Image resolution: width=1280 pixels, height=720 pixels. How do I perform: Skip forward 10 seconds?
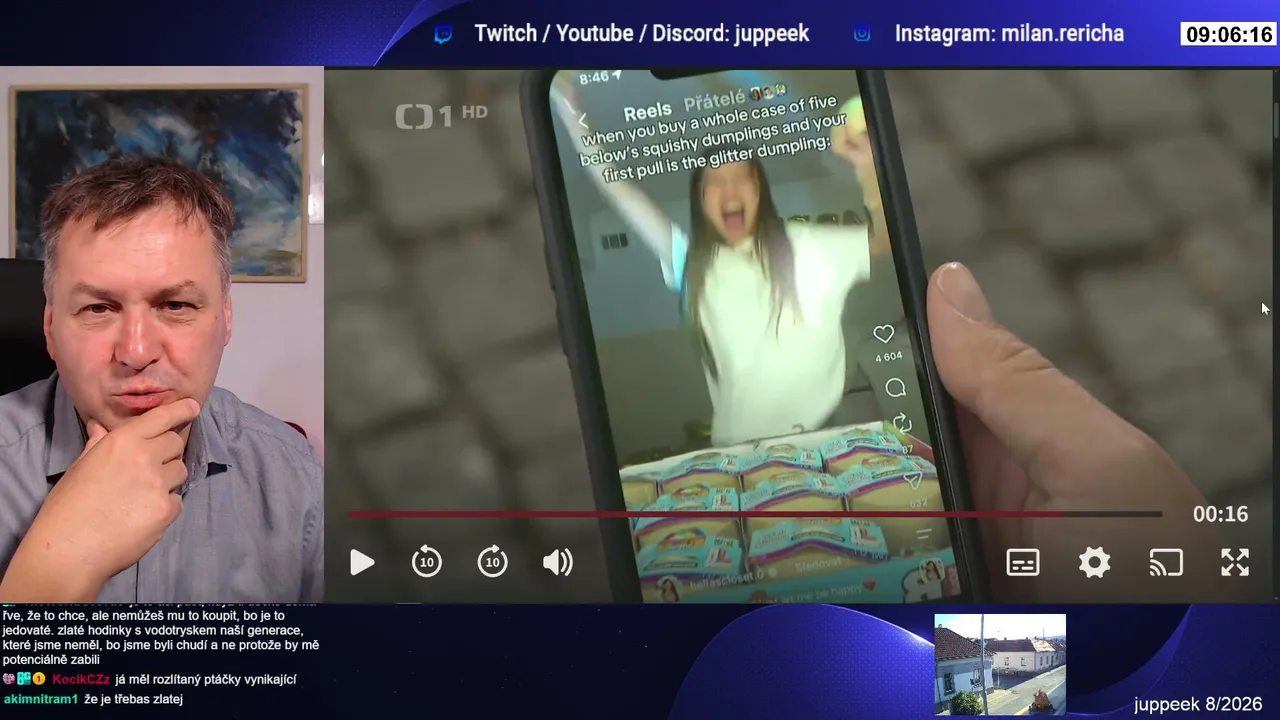[492, 562]
